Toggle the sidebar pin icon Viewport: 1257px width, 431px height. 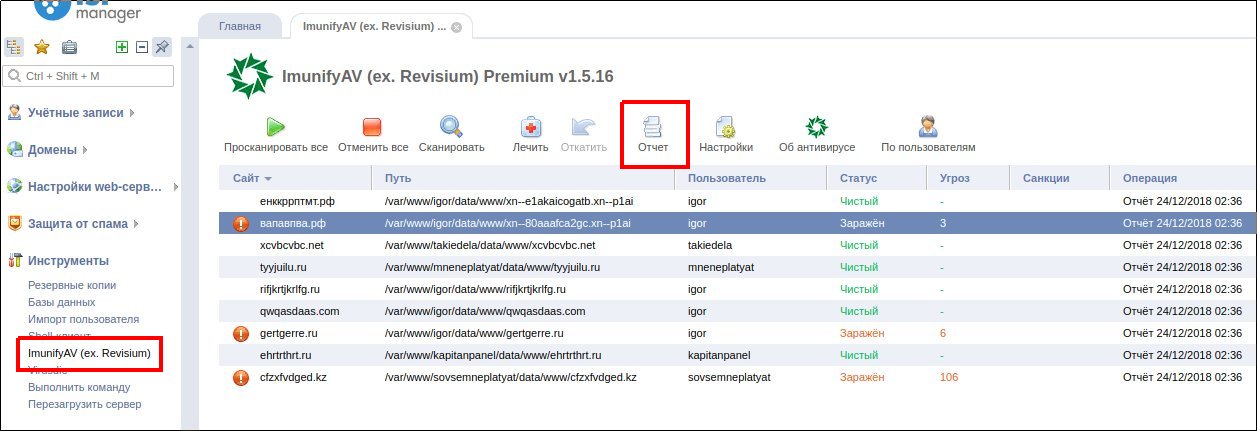click(162, 46)
